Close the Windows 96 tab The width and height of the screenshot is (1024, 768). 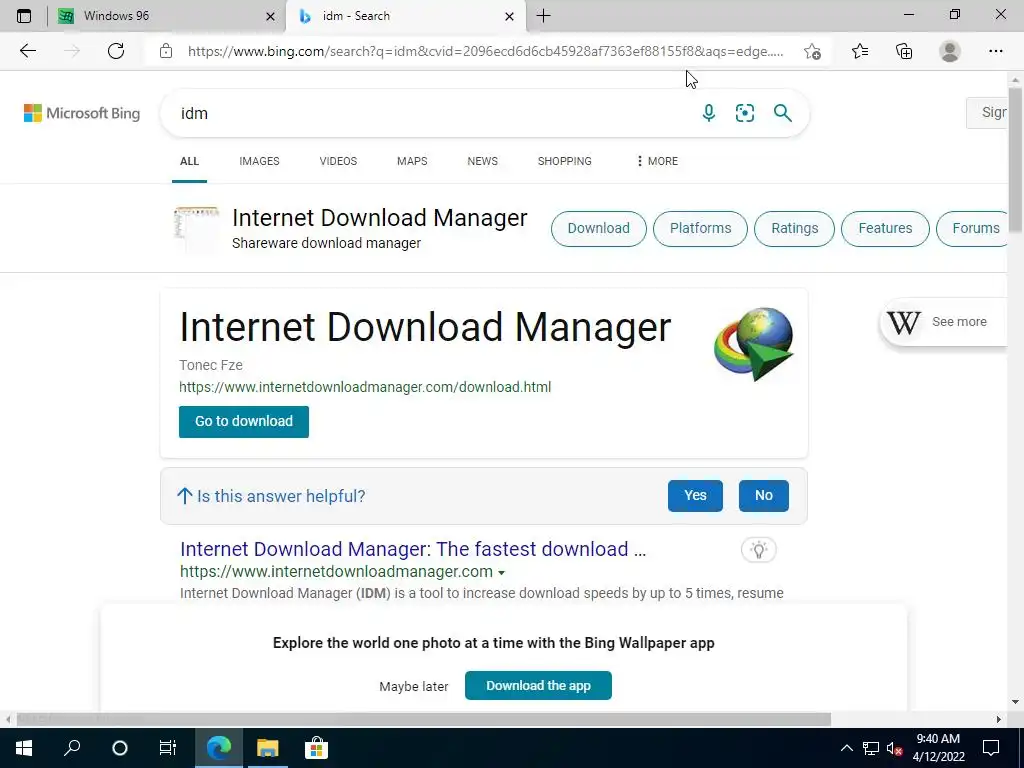coord(270,16)
